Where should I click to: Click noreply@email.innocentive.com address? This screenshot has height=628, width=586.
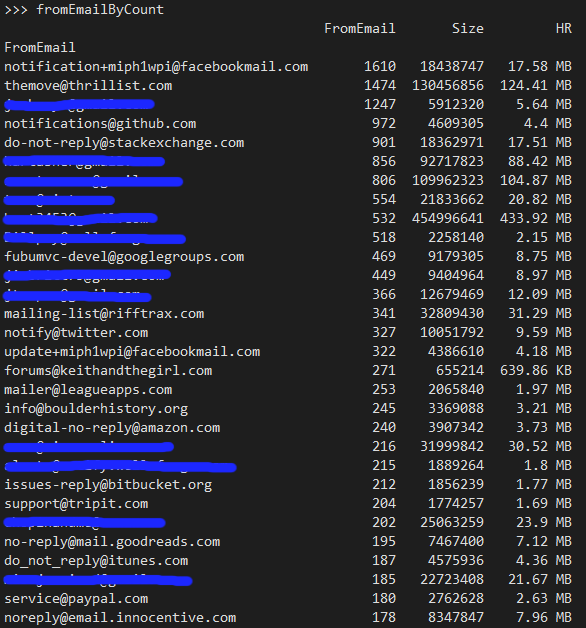[120, 618]
